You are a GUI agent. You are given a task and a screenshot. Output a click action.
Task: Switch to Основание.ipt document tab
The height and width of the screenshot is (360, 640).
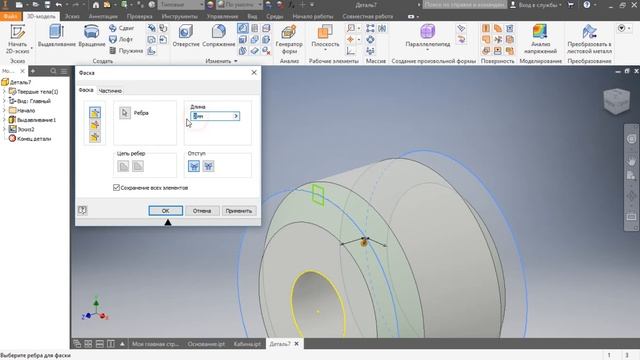tap(206, 344)
